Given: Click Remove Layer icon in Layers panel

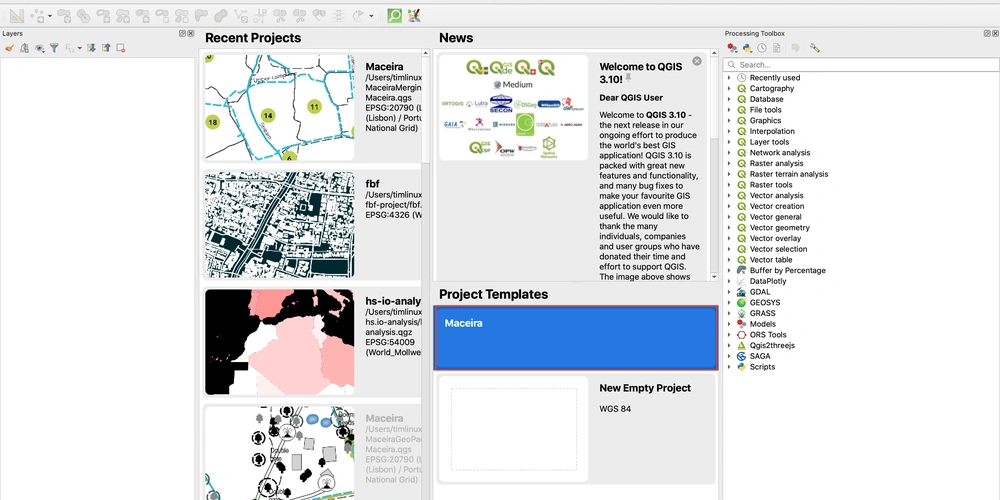Looking at the screenshot, I should coord(121,48).
